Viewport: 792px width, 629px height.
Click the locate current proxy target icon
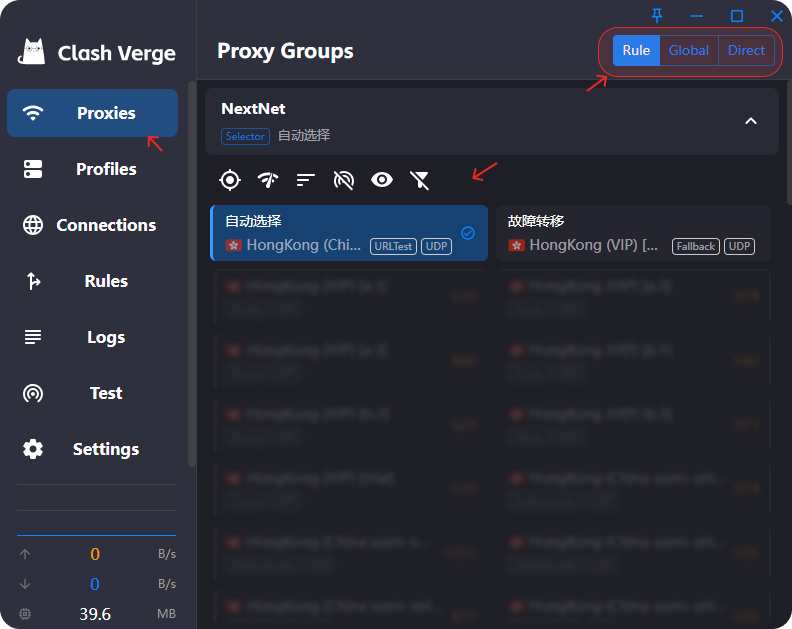pyautogui.click(x=230, y=180)
